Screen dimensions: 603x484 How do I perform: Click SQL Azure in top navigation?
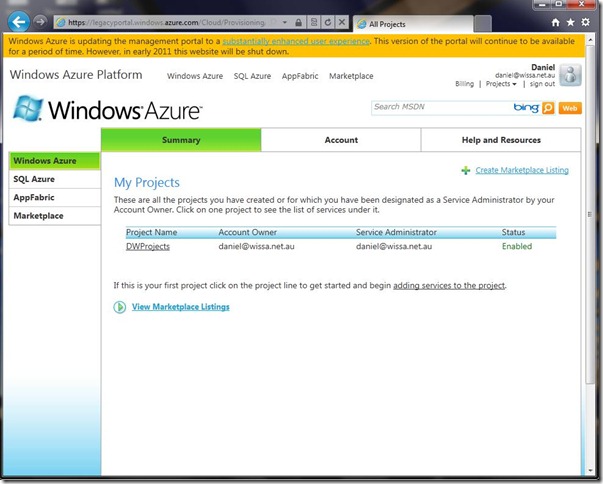(x=252, y=76)
